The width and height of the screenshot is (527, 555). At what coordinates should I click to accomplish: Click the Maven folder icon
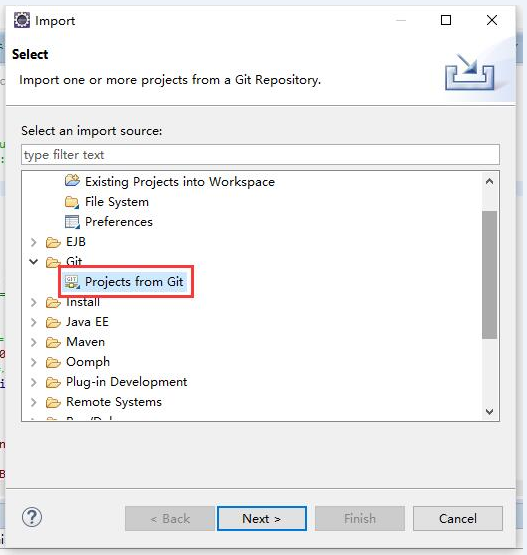[53, 342]
